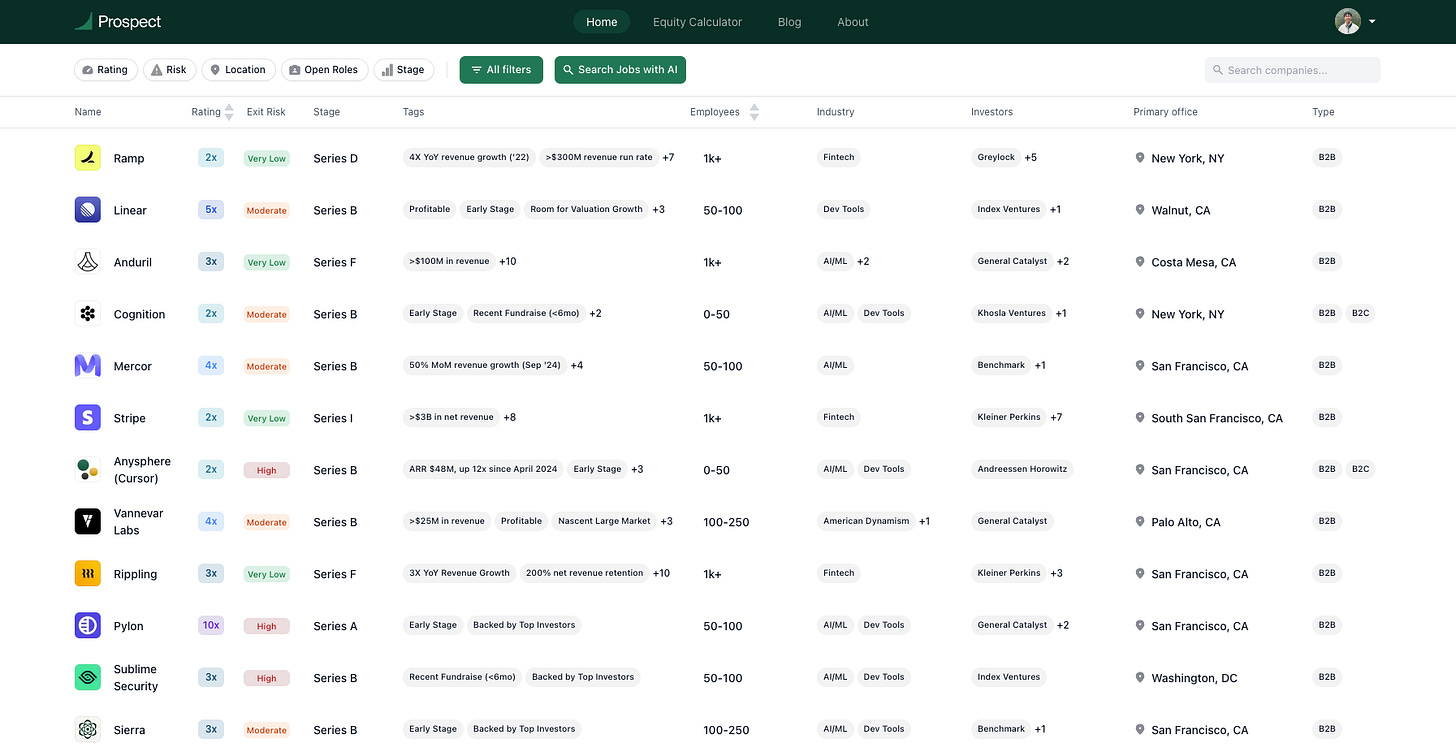Click the All filters button
This screenshot has width=1456, height=748.
click(501, 70)
